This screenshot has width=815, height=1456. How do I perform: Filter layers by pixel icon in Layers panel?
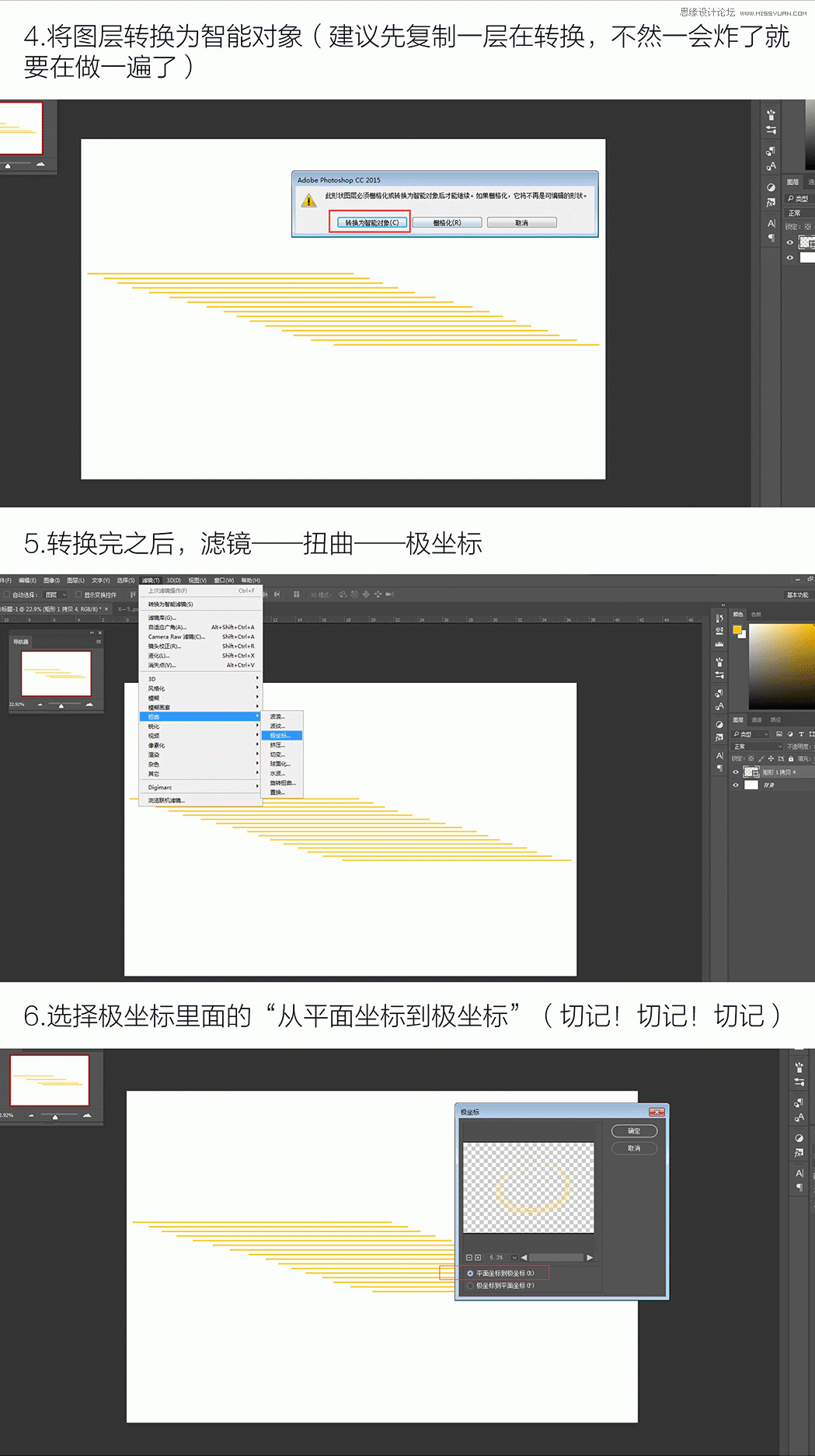coord(779,734)
